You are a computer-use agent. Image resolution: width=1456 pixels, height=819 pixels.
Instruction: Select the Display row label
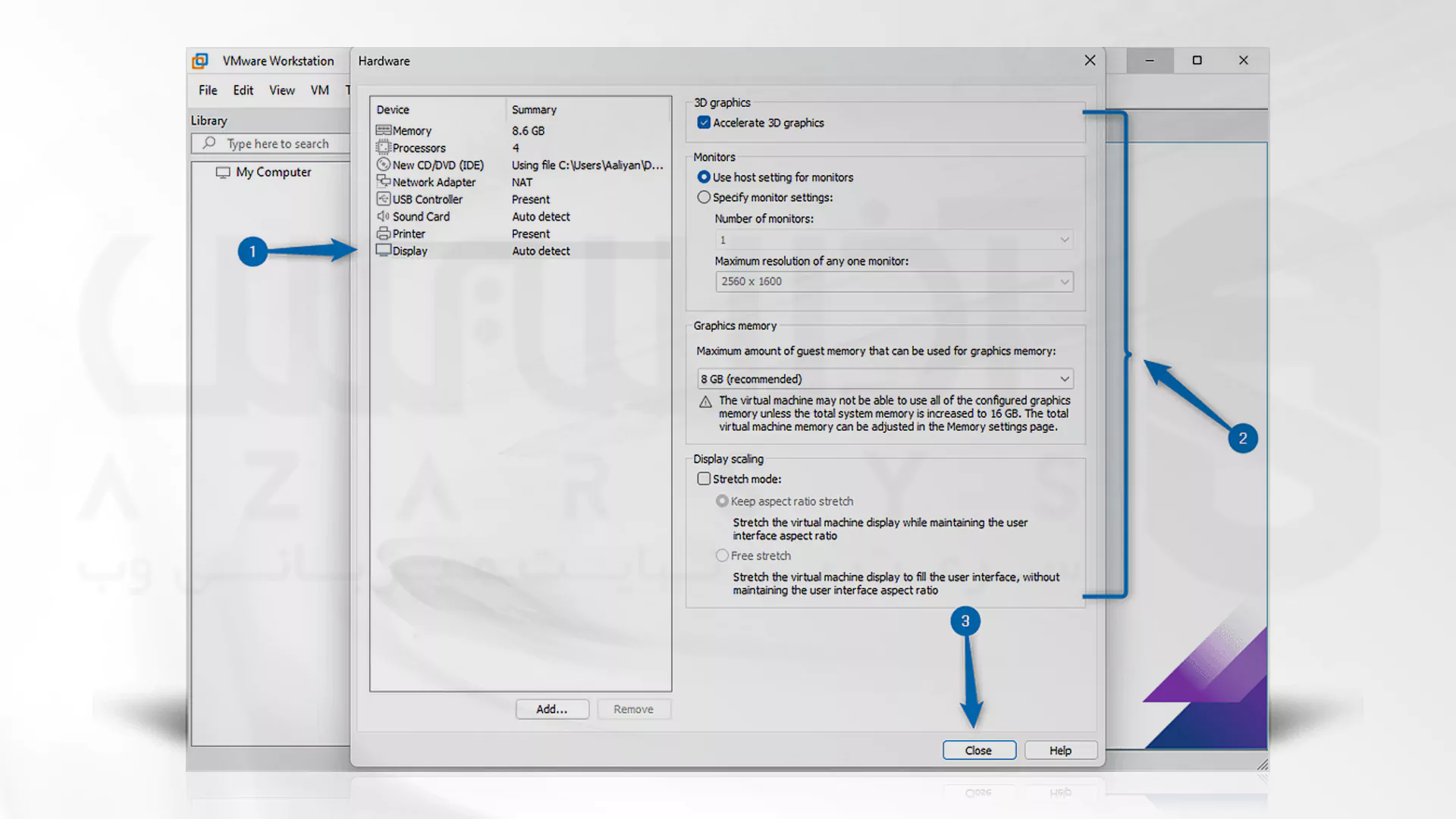tap(409, 250)
